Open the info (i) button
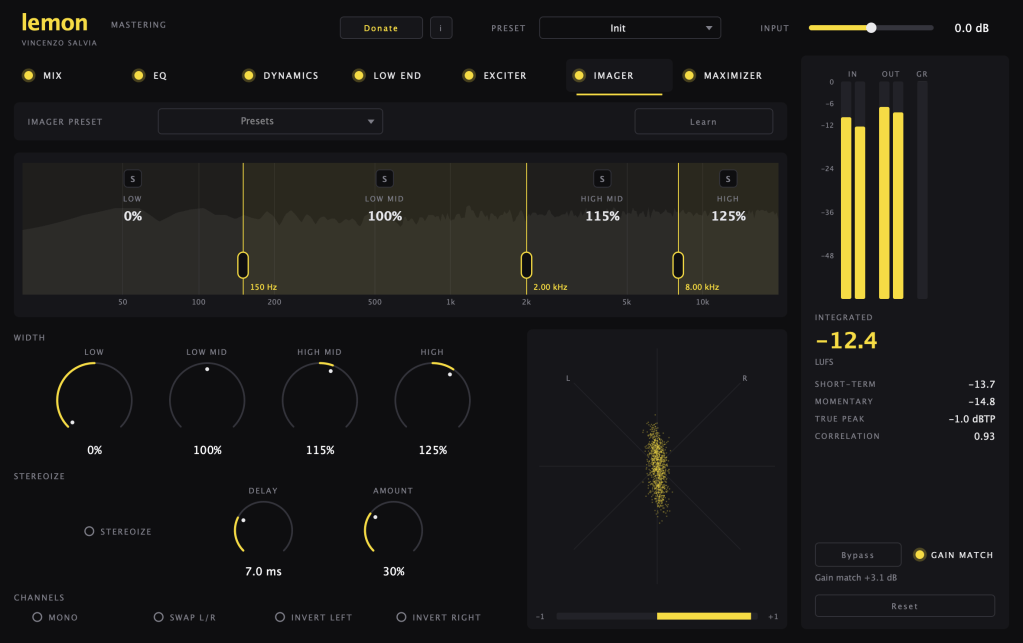The width and height of the screenshot is (1023, 643). click(x=441, y=28)
